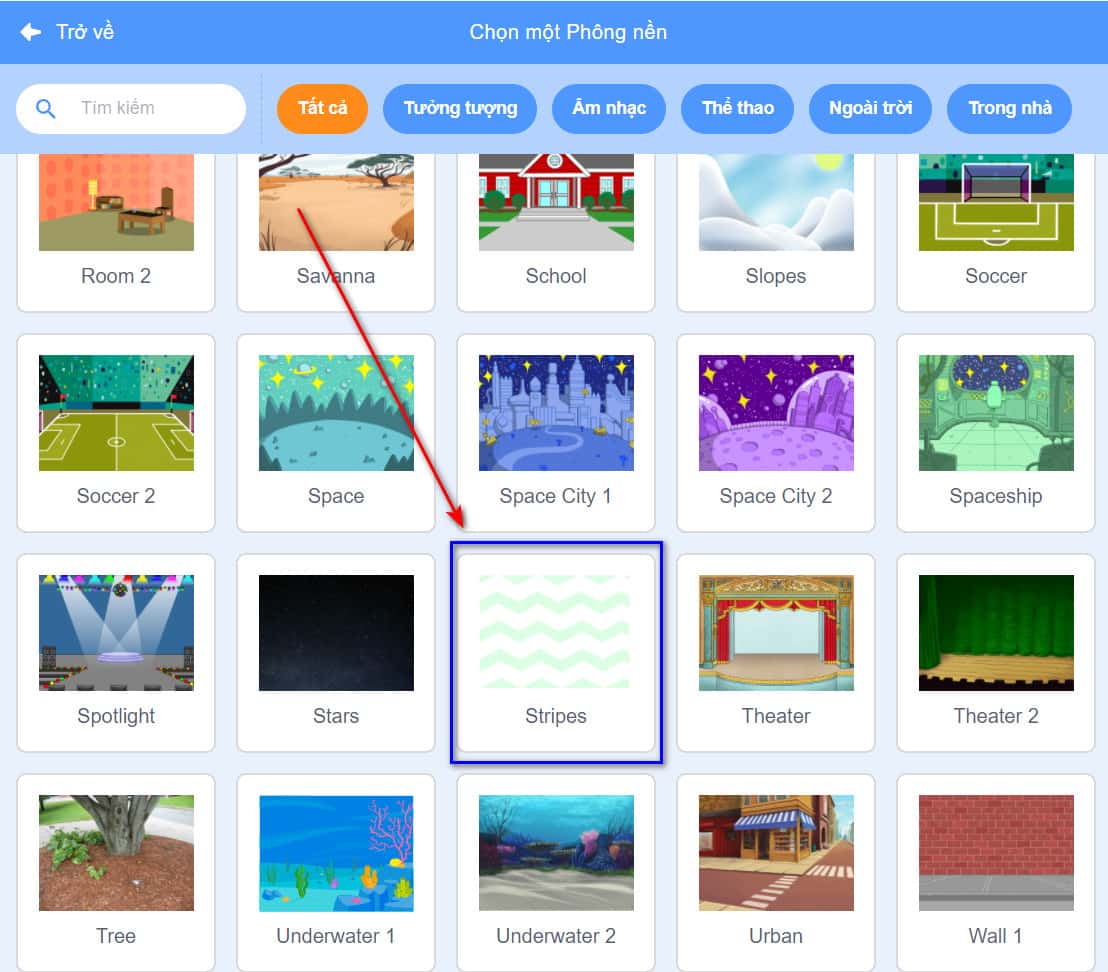The image size is (1108, 972).
Task: Select the Tất cả category filter
Action: click(x=322, y=108)
